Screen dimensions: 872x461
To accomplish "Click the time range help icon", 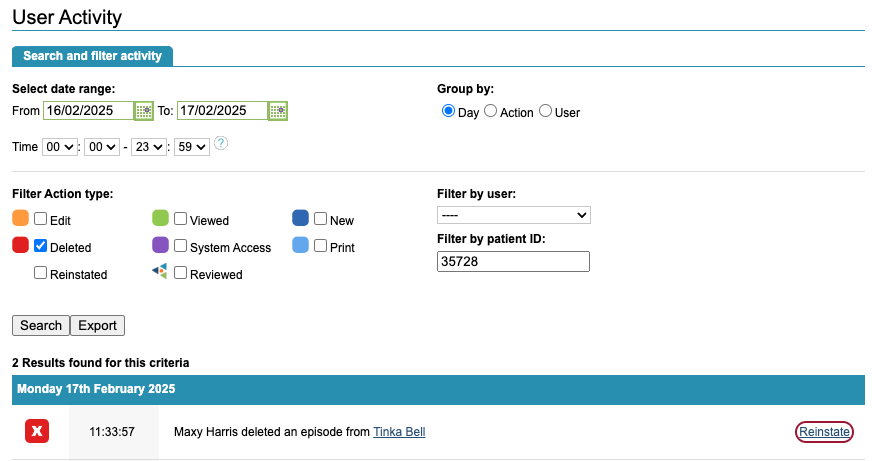I will point(221,143).
